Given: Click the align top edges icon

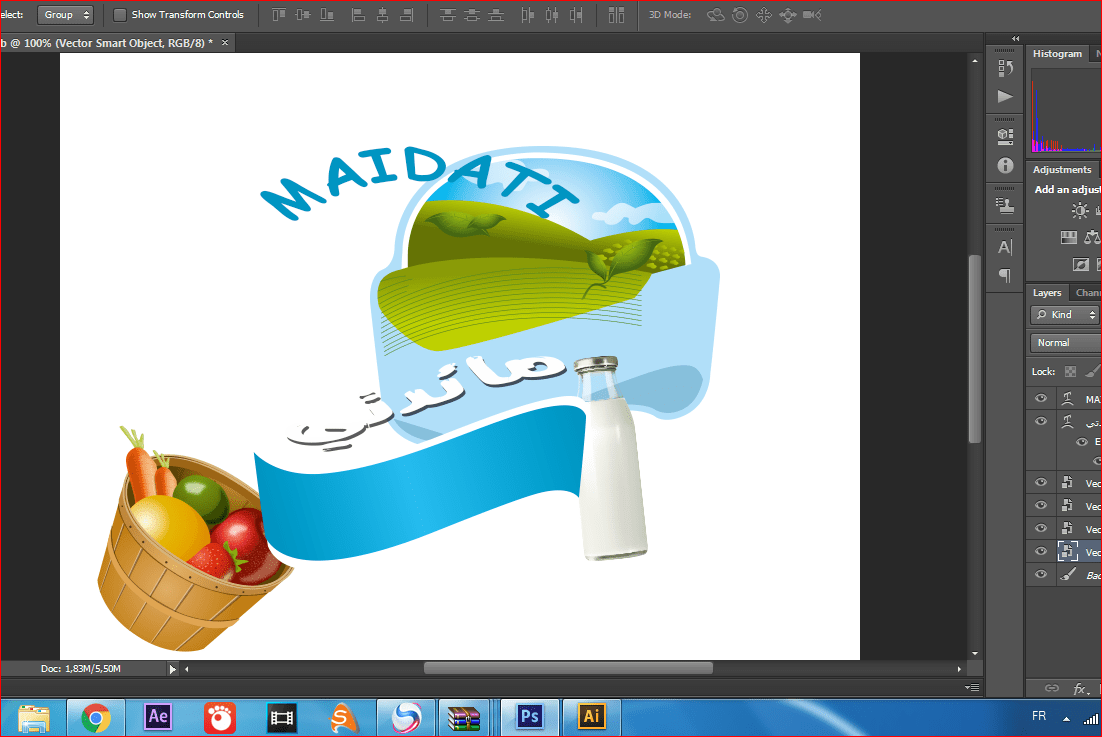Looking at the screenshot, I should pos(279,15).
